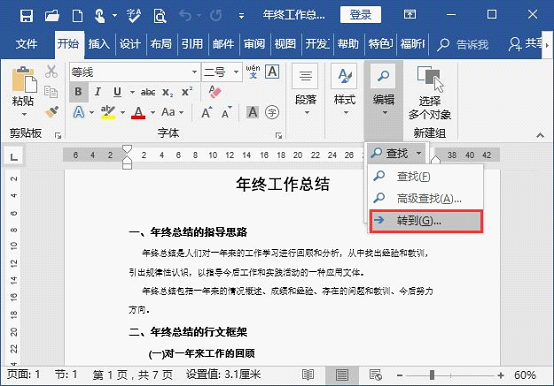Switch to the 插入 tab

(x=99, y=44)
